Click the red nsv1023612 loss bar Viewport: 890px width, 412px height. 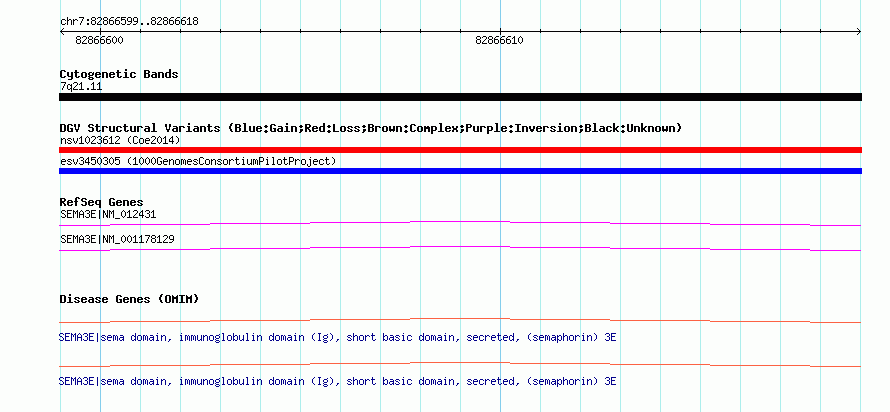click(460, 150)
